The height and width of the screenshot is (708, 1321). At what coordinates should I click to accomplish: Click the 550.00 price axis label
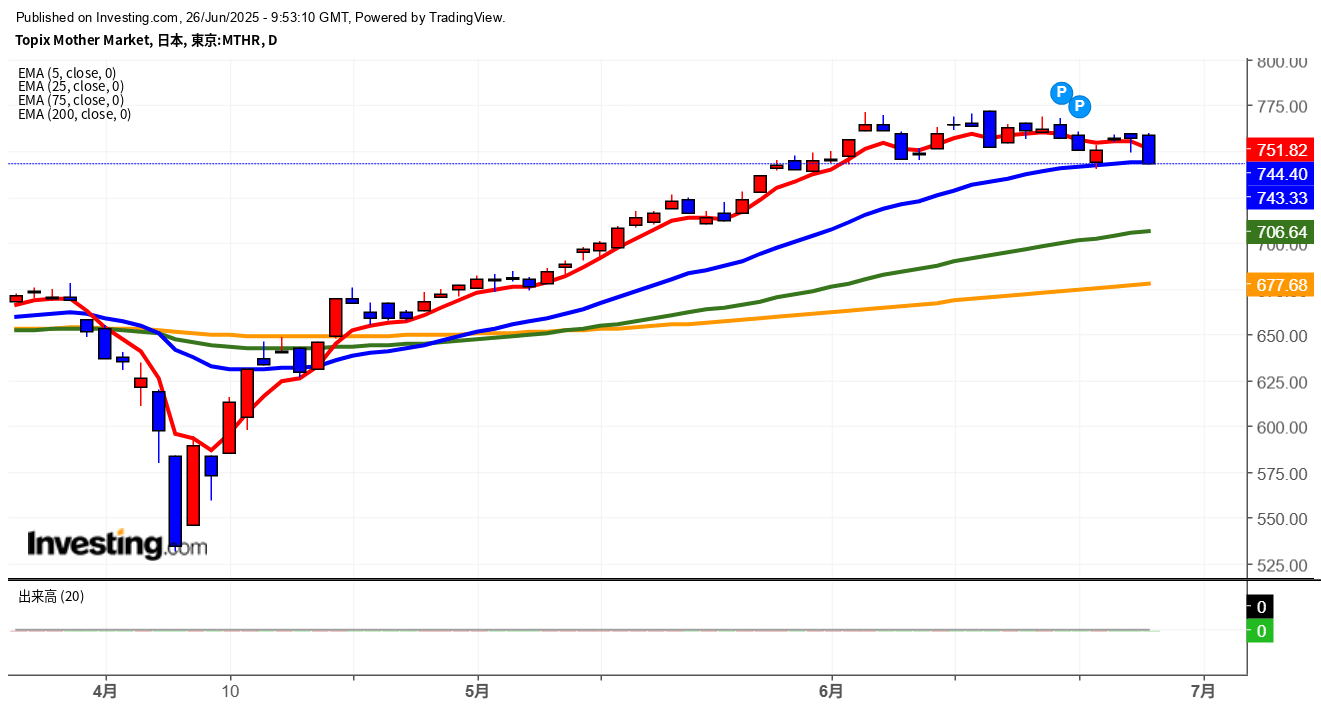pyautogui.click(x=1283, y=519)
